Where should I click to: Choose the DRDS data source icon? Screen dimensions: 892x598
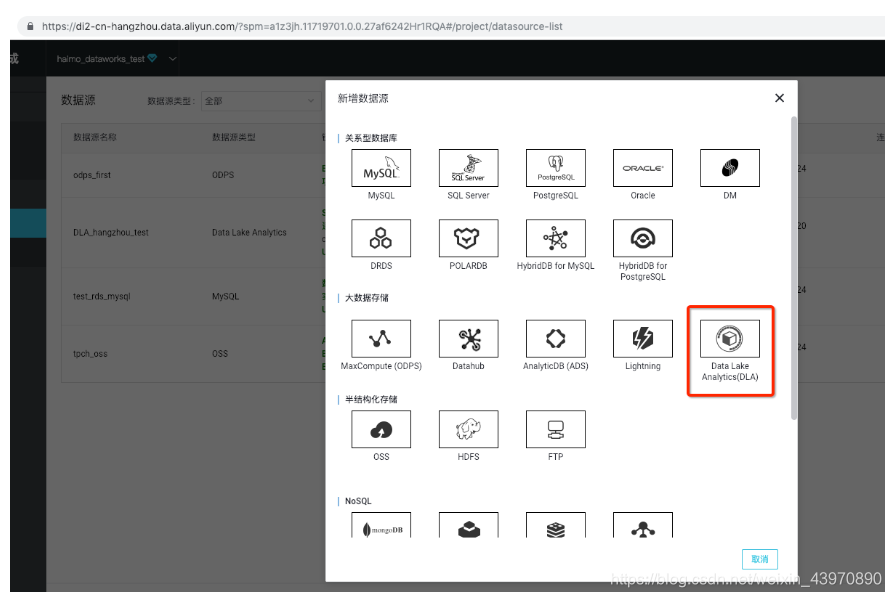coord(380,238)
